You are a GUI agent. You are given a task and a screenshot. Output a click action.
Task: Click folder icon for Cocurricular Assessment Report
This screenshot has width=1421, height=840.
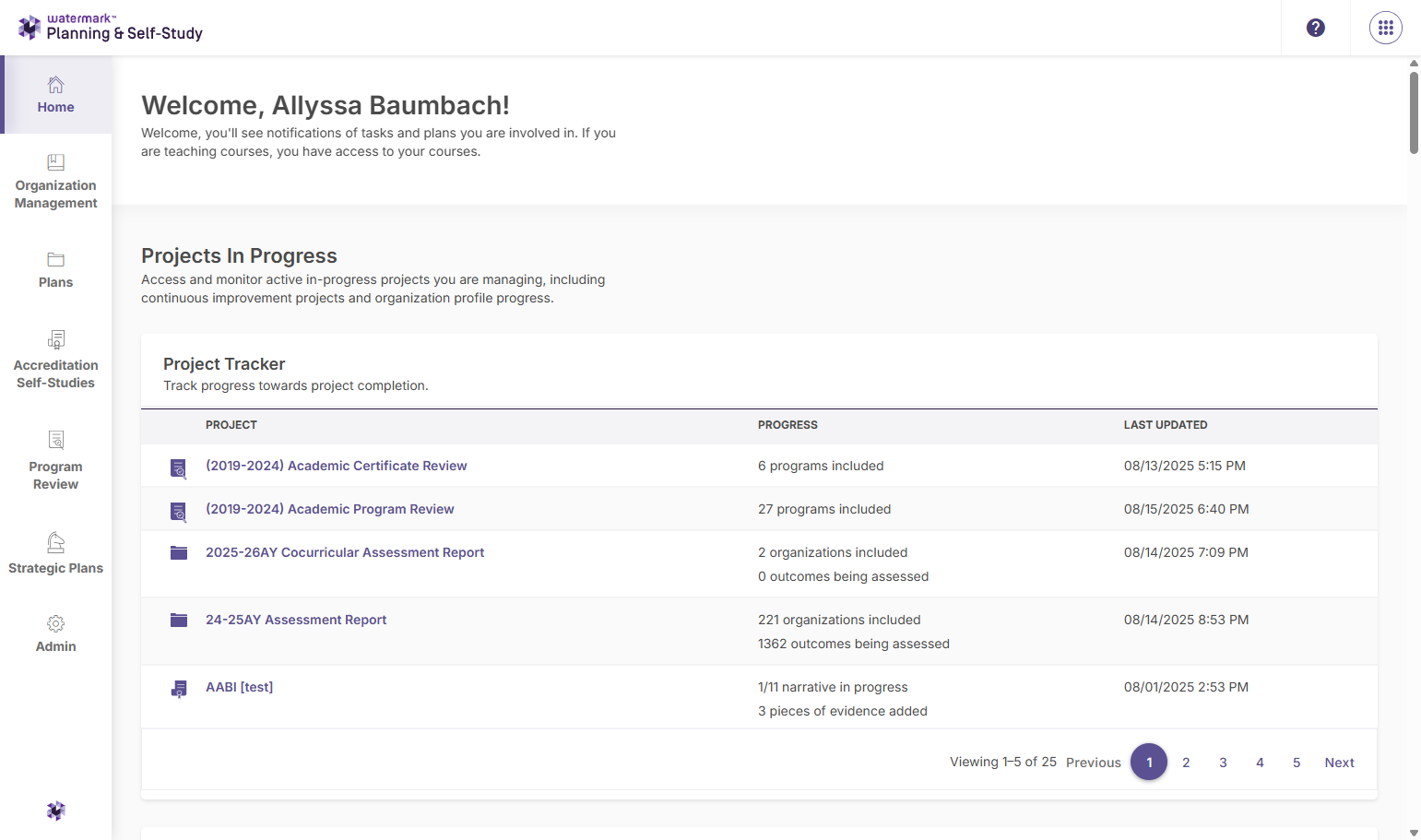click(x=179, y=553)
